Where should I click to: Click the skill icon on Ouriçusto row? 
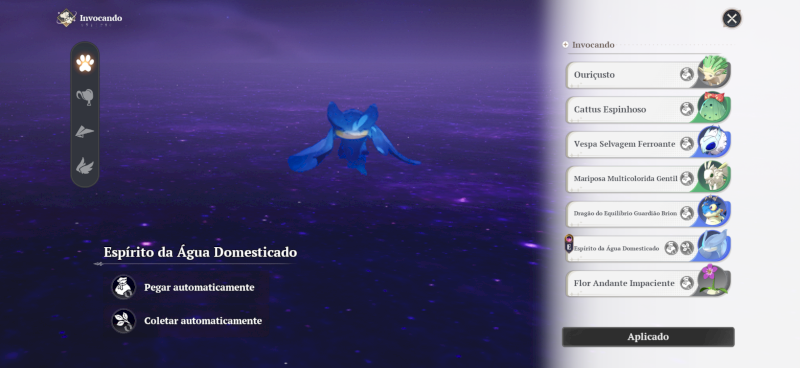pos(687,75)
